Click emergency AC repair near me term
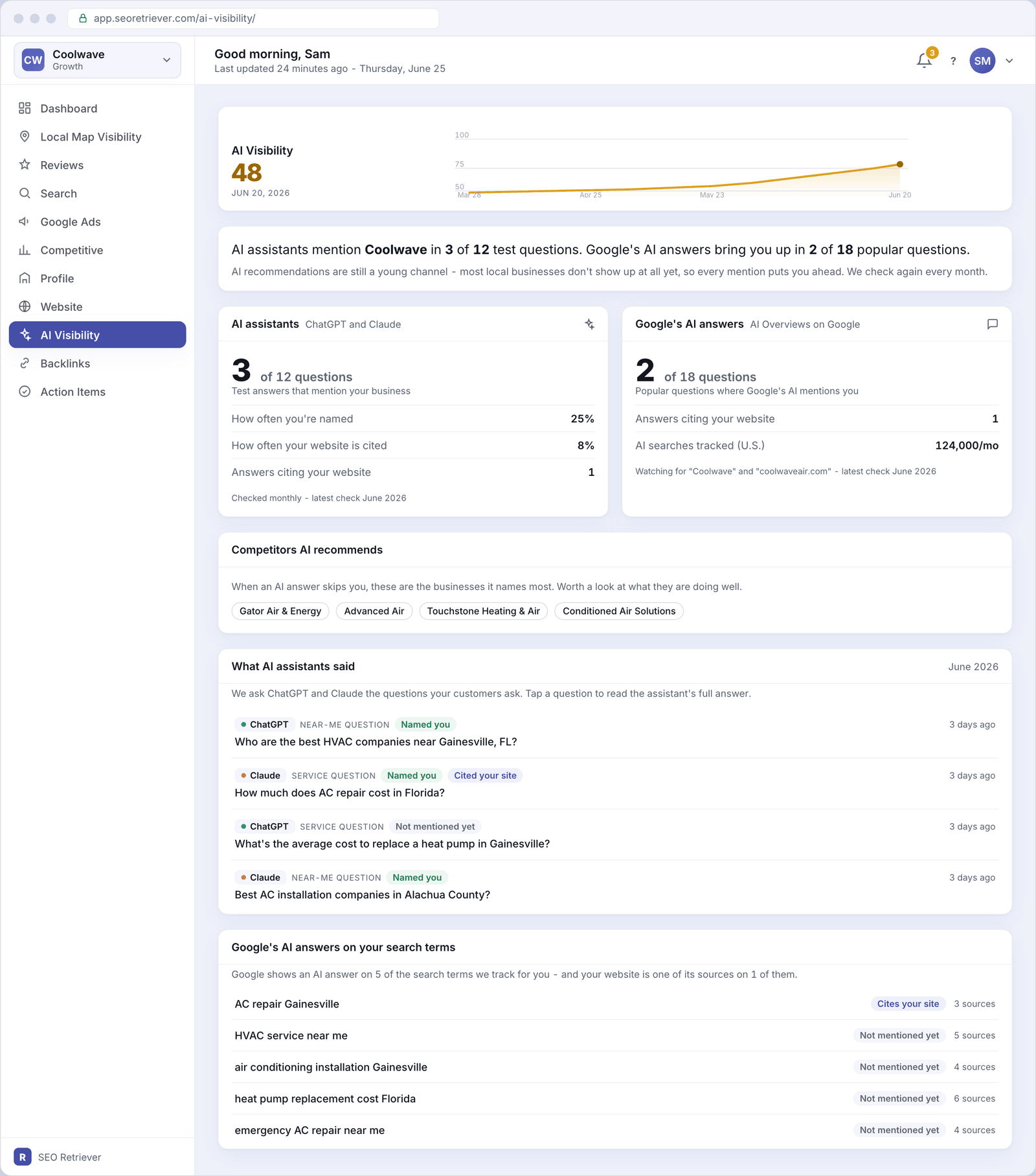1036x1176 pixels. click(310, 1130)
